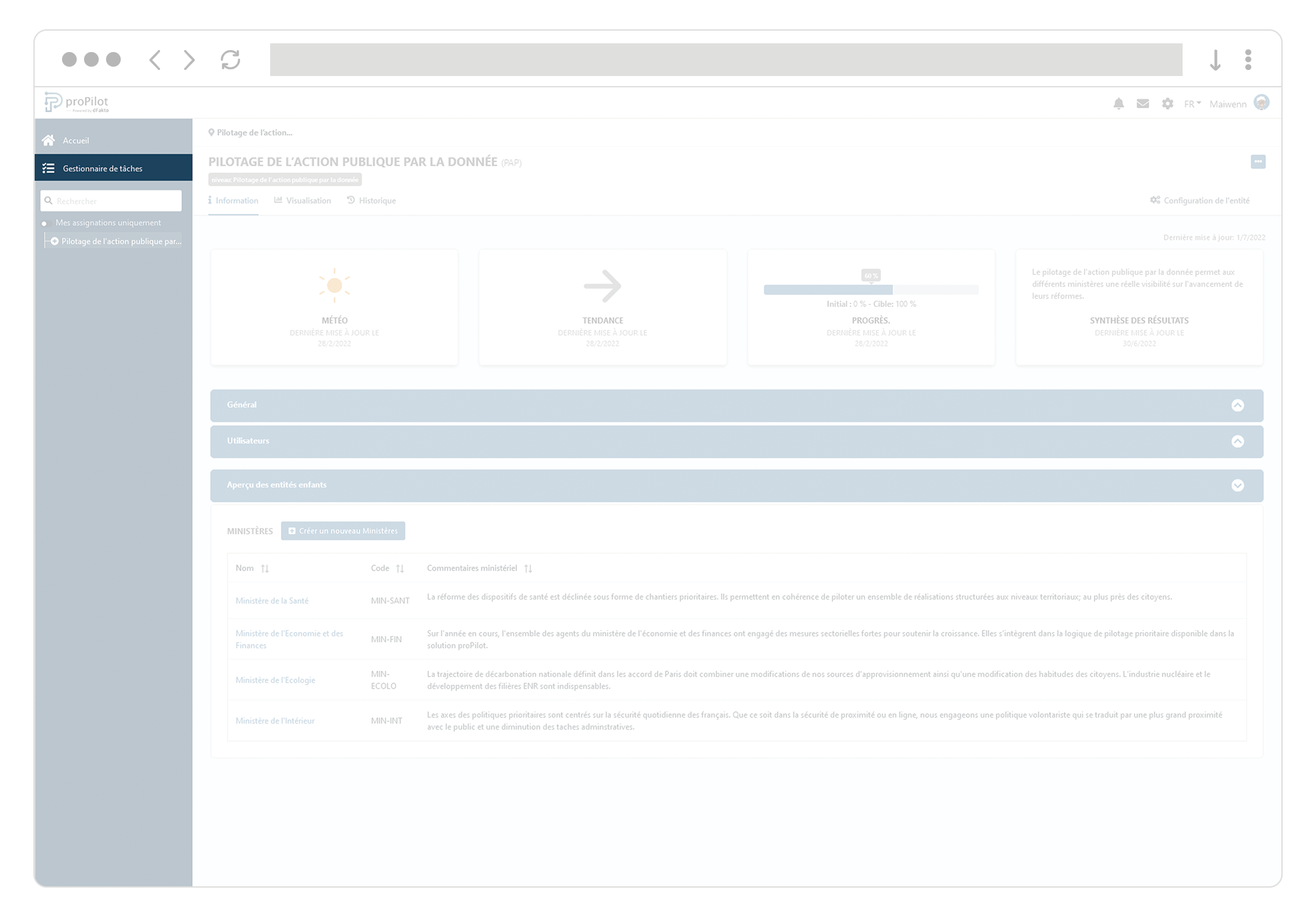Click Créer un nouveau Ministères button
1316x923 pixels.
(343, 531)
